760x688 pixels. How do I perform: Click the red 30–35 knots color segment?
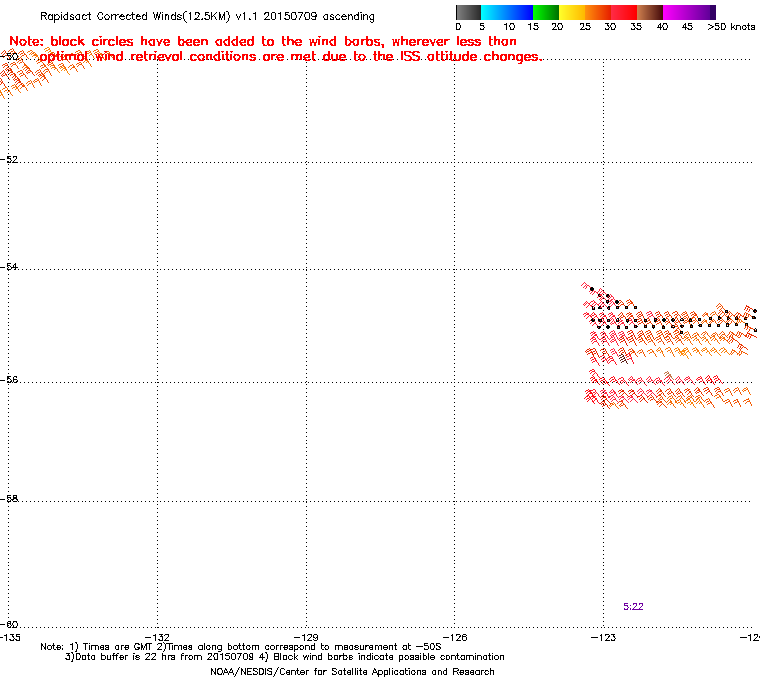(x=624, y=12)
